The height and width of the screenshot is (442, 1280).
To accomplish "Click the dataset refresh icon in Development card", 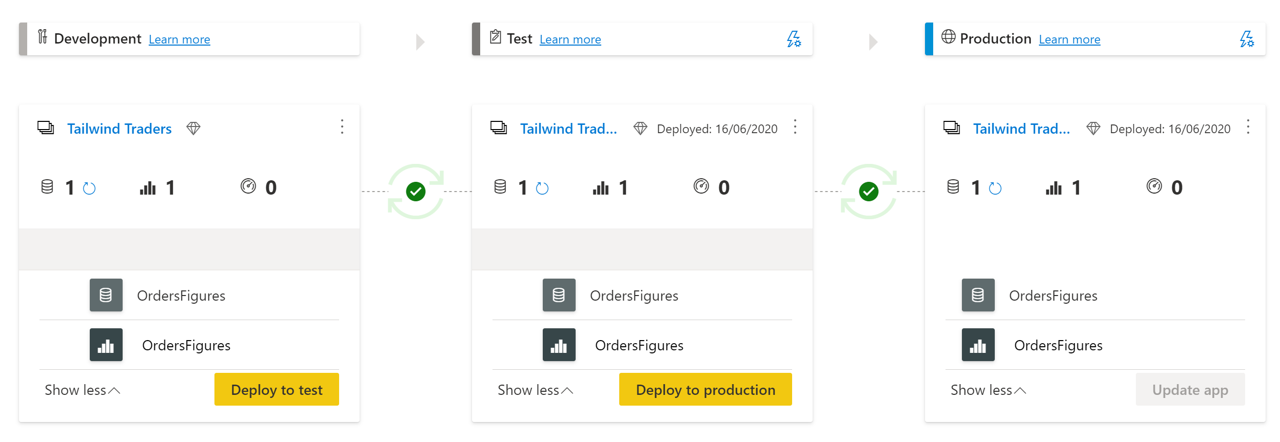I will tap(89, 188).
